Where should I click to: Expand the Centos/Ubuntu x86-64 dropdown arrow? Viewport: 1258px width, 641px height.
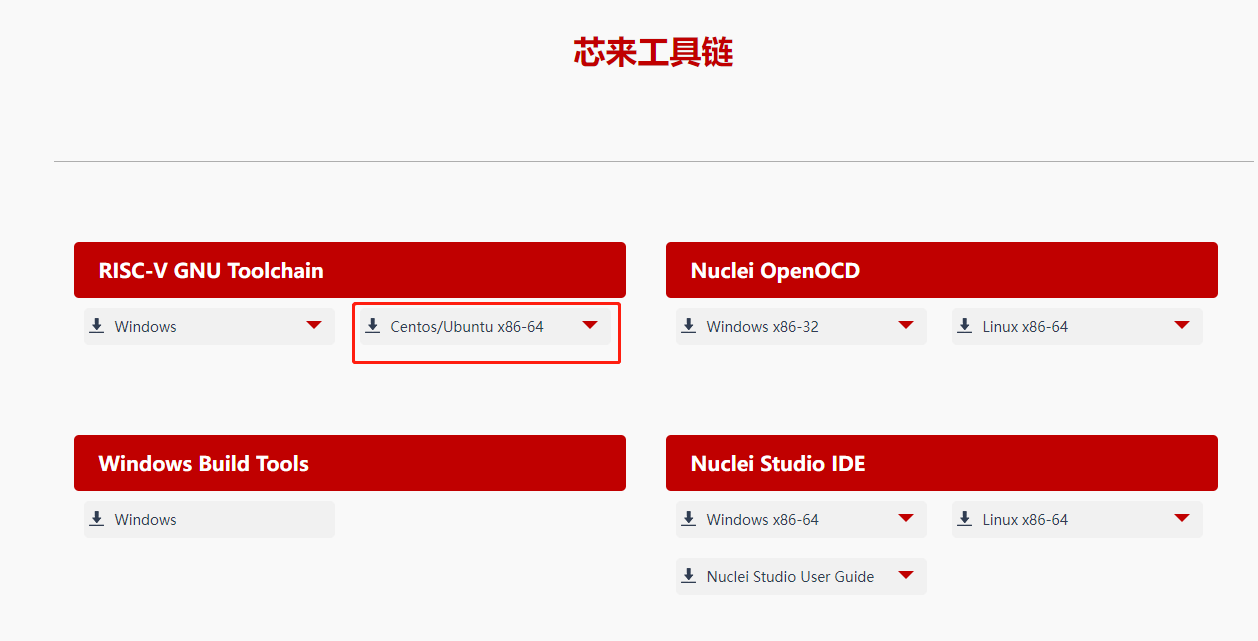pos(590,325)
